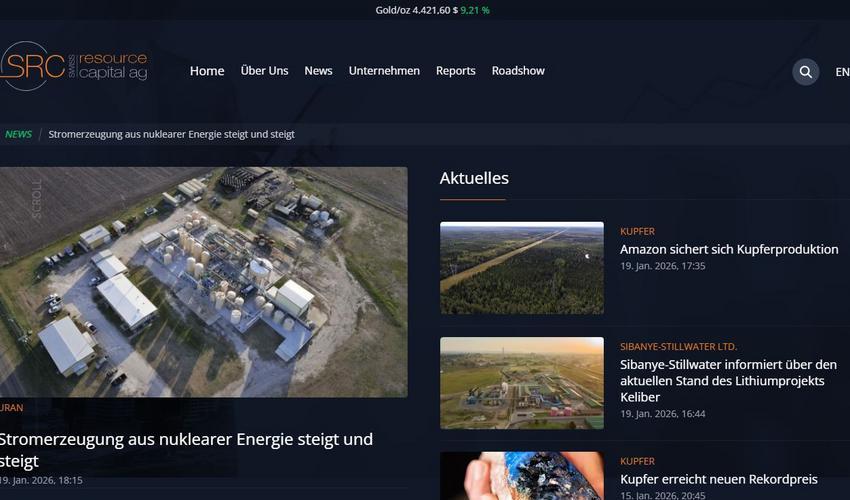This screenshot has width=850, height=500.
Task: Open Sibanye-Stillwater Lithiumprojekts Keliber article
Action: tap(729, 381)
